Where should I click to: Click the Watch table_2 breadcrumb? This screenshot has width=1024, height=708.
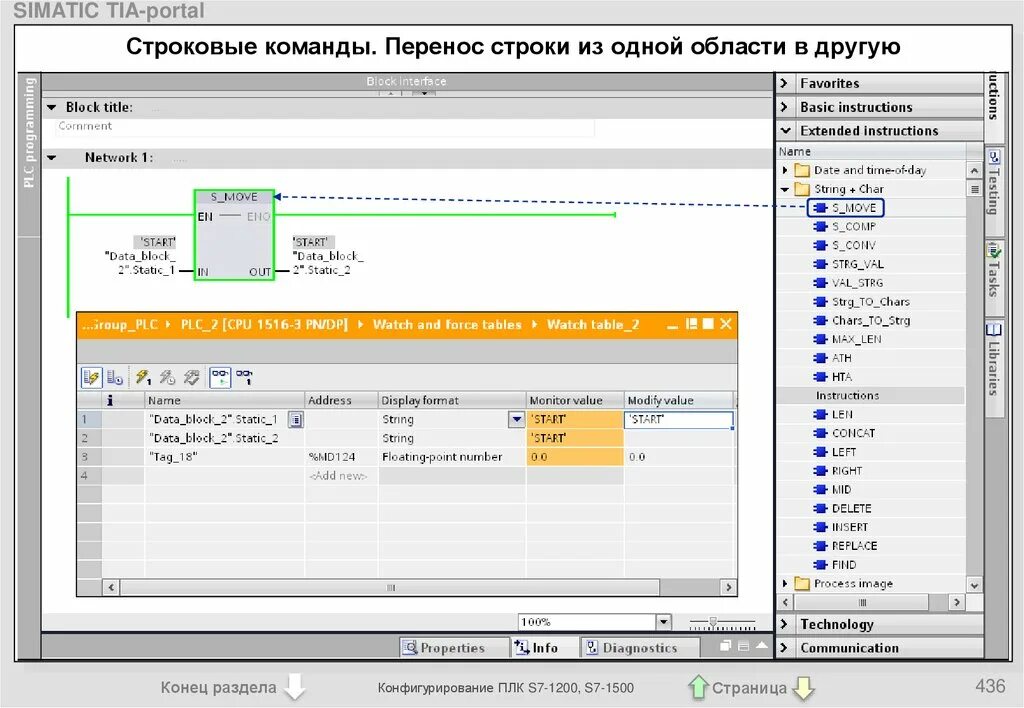tap(593, 325)
